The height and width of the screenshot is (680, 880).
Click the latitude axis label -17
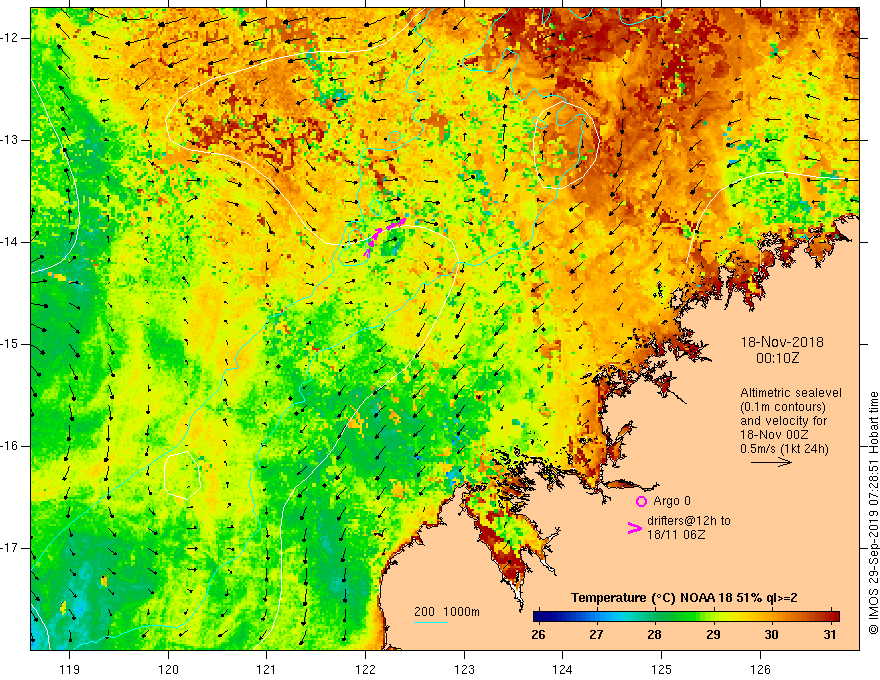pyautogui.click(x=11, y=548)
